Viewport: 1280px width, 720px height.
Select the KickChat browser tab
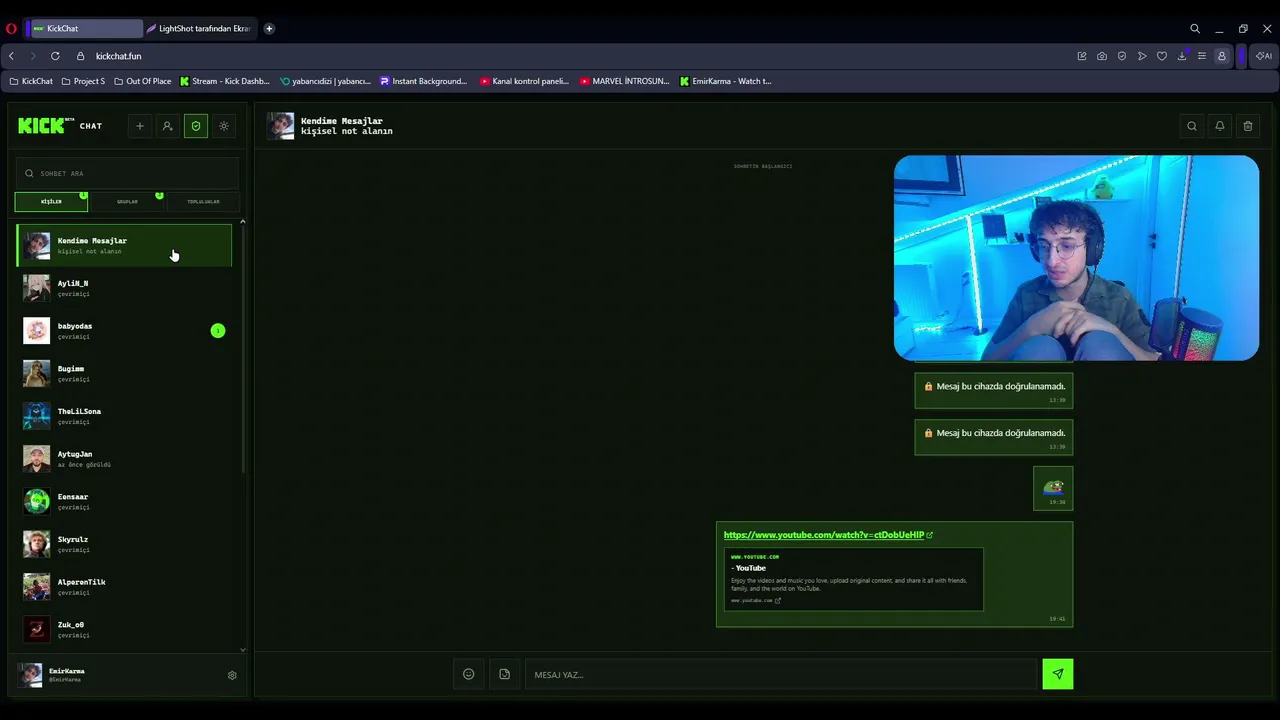point(86,28)
